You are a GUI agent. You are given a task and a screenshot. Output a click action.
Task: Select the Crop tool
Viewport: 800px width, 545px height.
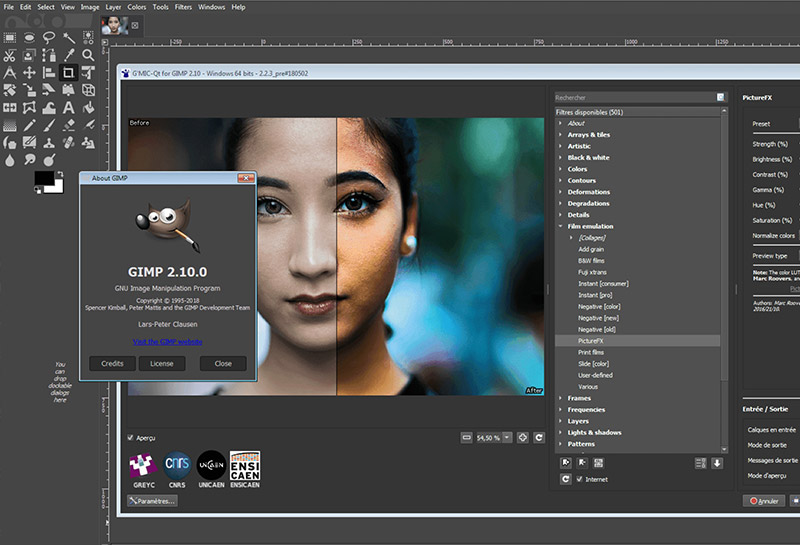tap(68, 72)
